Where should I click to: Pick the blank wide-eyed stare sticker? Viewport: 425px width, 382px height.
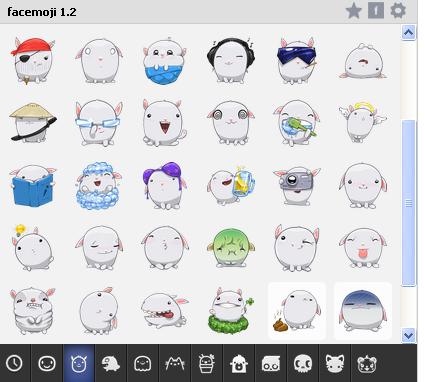click(x=99, y=61)
